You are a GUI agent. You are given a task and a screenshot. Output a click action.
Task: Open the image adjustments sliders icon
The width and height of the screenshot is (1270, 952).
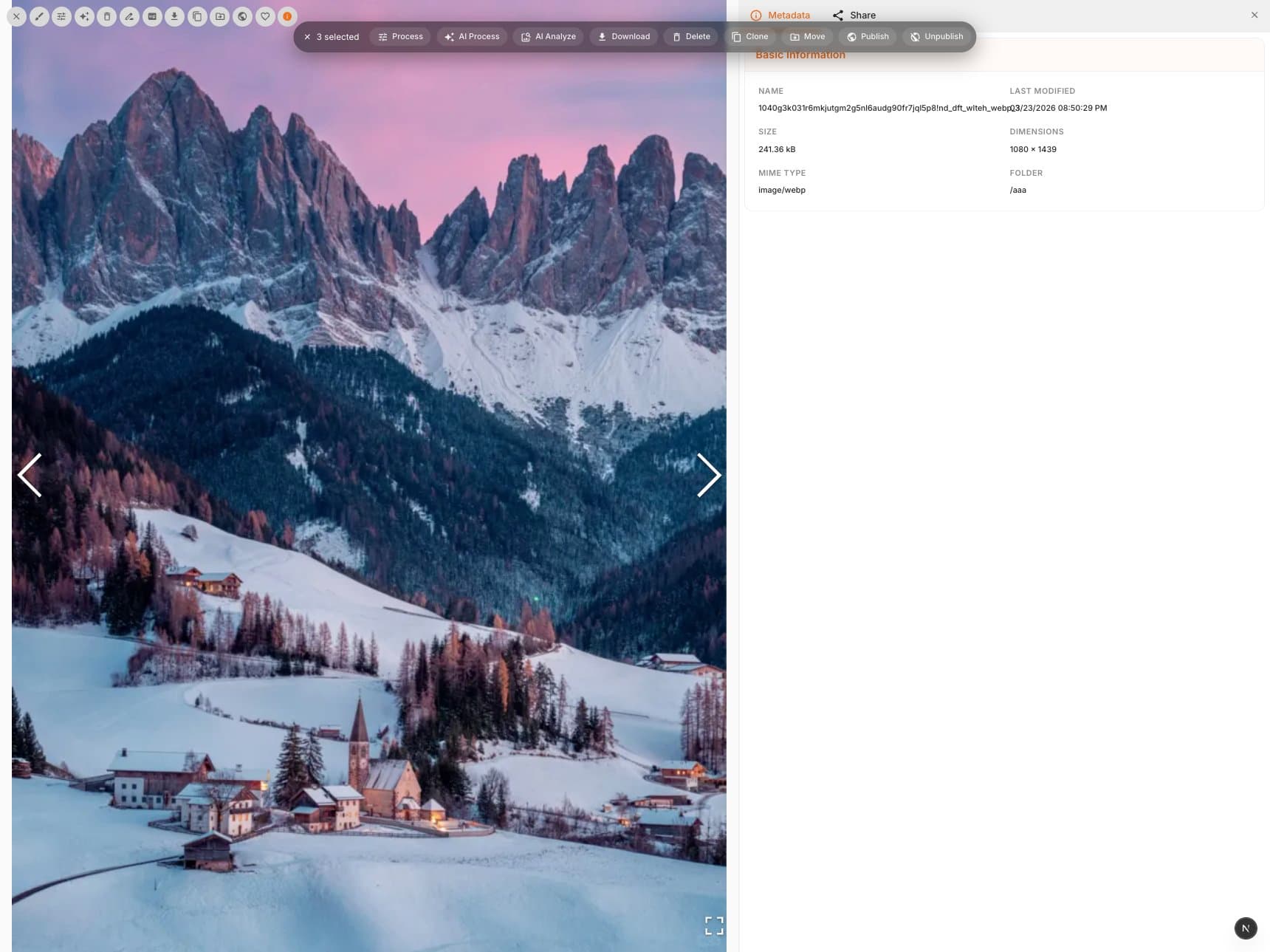pyautogui.click(x=62, y=16)
